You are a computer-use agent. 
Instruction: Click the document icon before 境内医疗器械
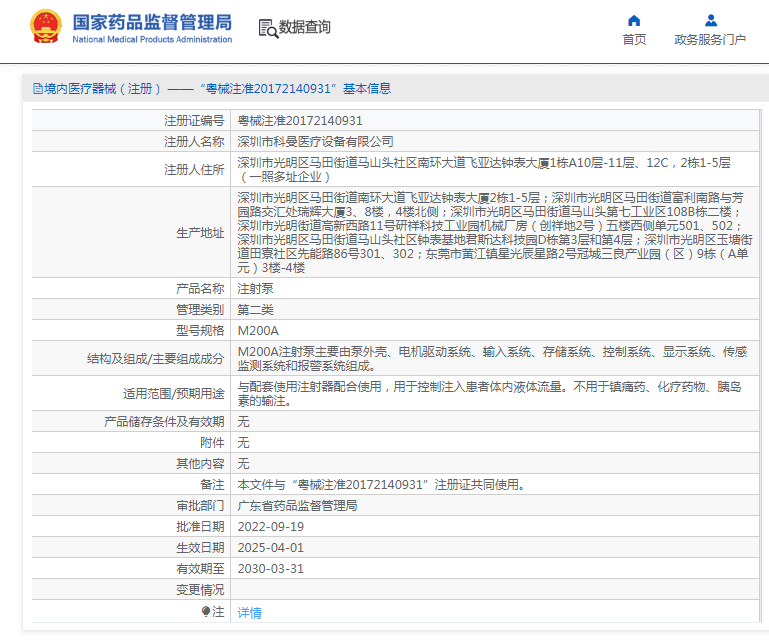pos(38,89)
